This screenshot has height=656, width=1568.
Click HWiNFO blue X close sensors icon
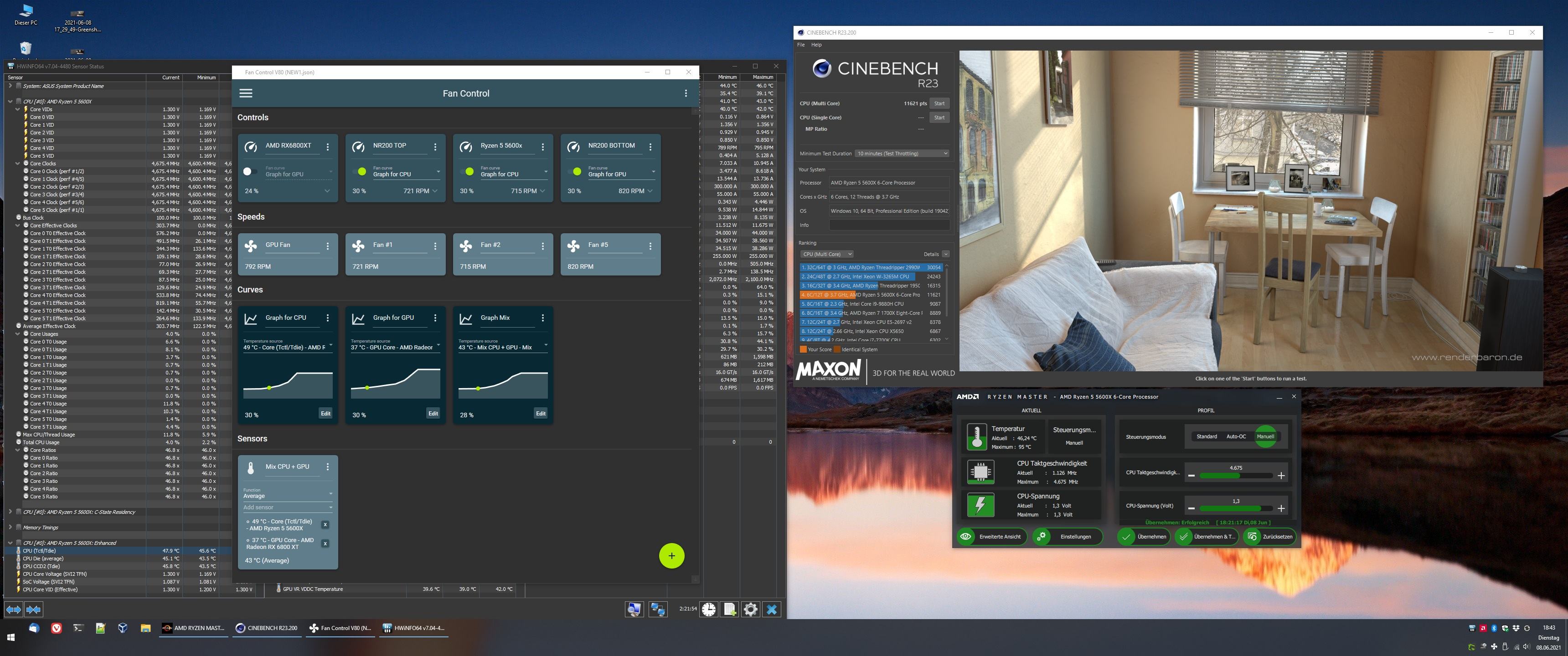click(772, 609)
